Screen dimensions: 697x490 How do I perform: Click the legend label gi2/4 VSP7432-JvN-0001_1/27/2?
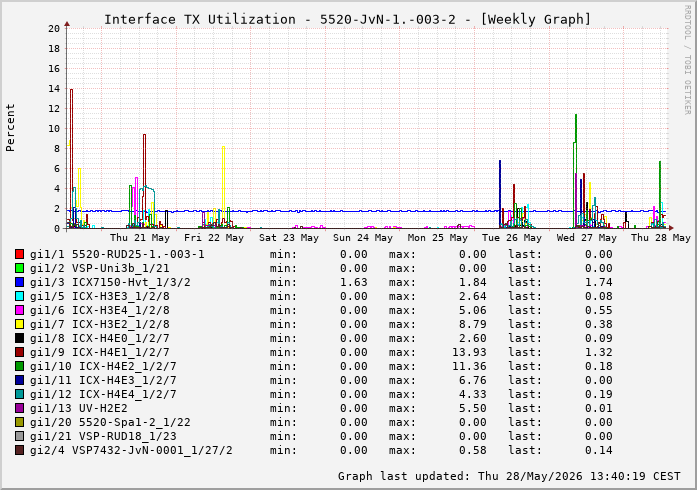tap(131, 450)
